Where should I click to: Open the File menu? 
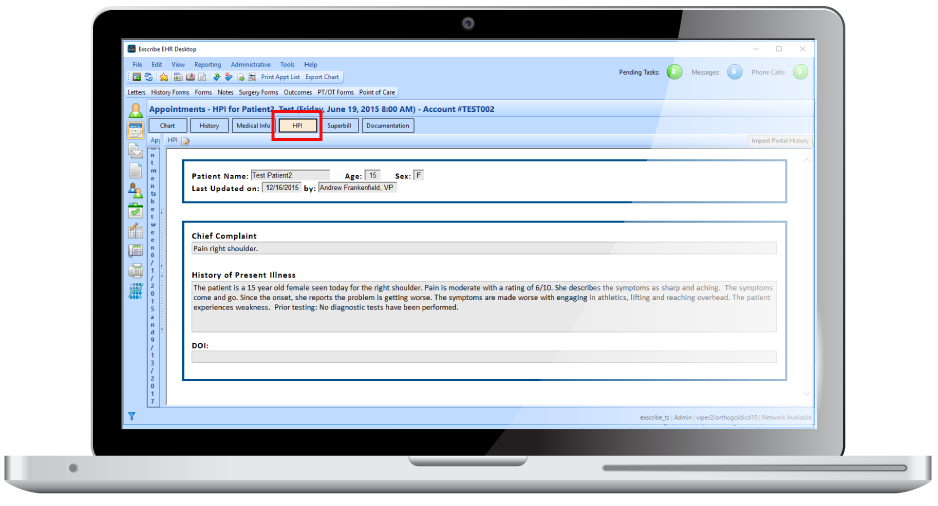(x=138, y=65)
